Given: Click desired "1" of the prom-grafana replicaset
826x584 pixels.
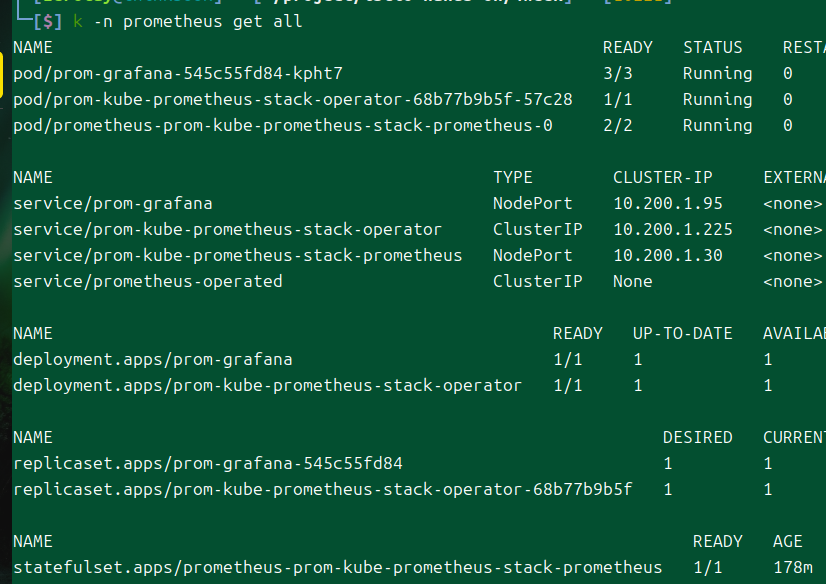Looking at the screenshot, I should tap(668, 463).
